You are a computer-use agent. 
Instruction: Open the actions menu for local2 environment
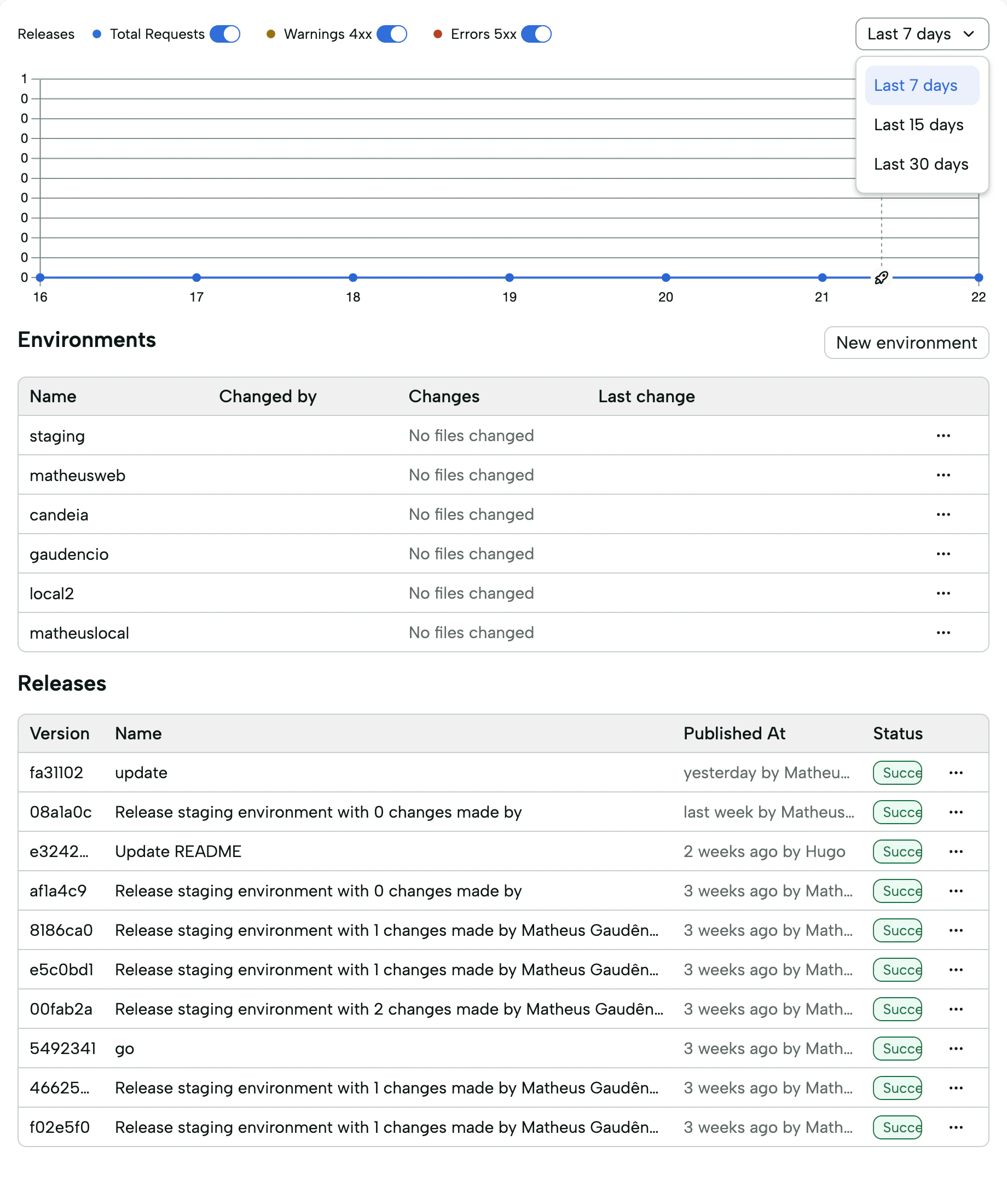tap(944, 593)
